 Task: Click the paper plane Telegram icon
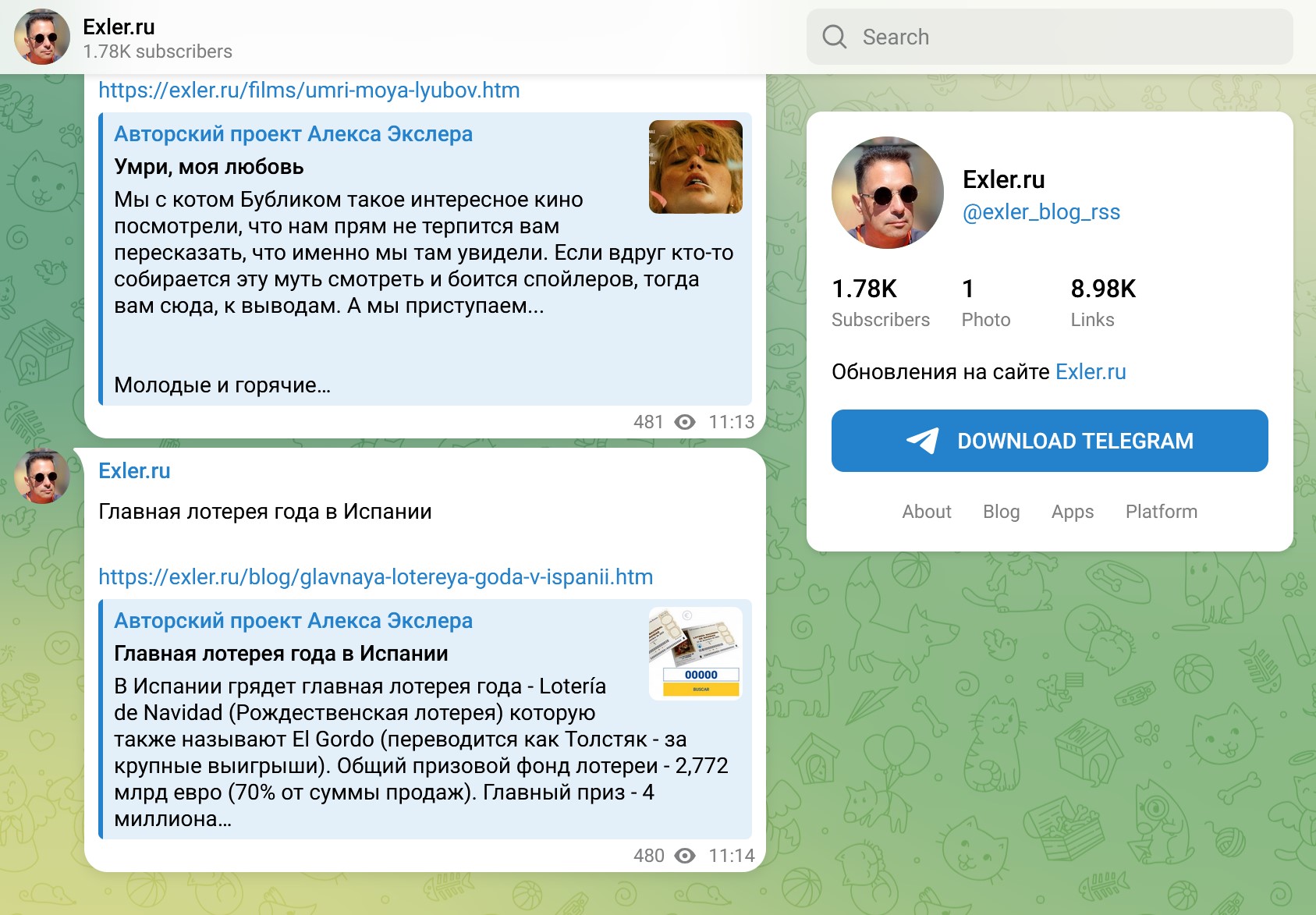point(922,441)
